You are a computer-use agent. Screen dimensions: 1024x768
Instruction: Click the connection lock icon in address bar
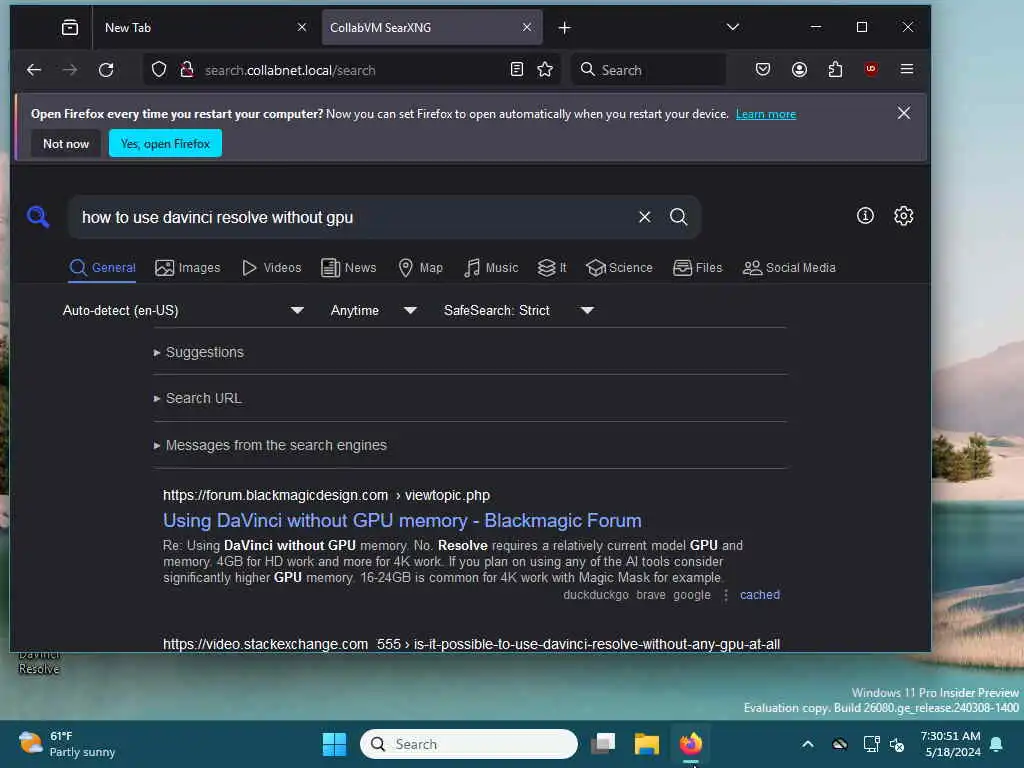pos(187,70)
